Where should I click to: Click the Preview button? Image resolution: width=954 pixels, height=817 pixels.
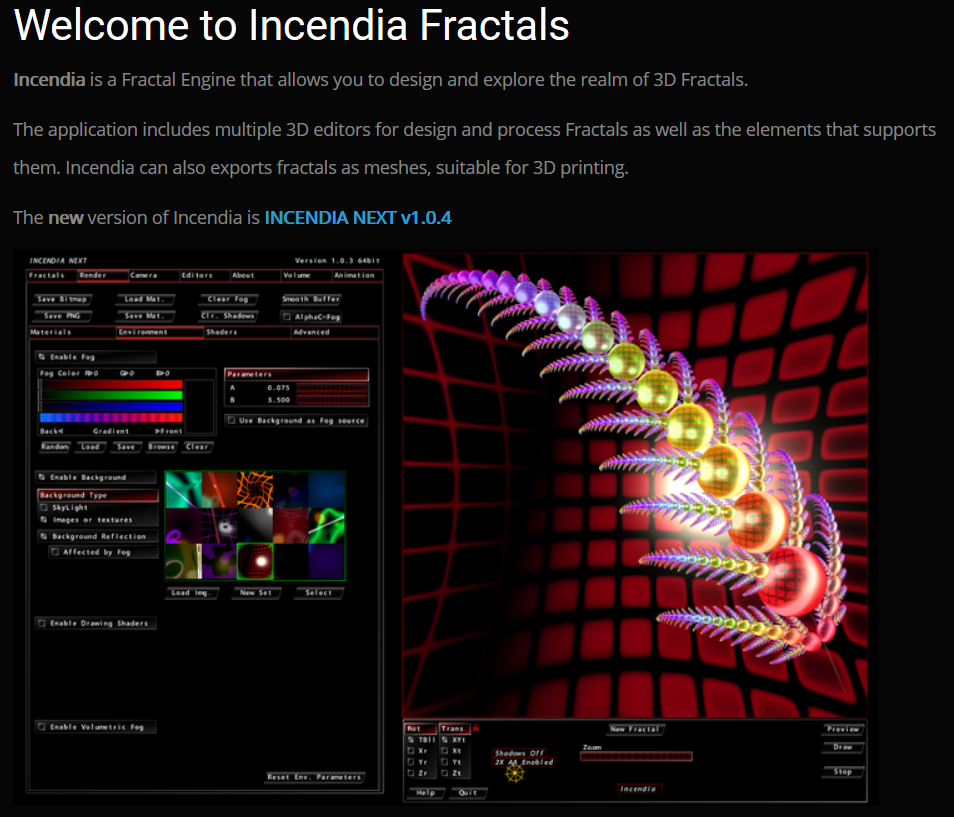pyautogui.click(x=843, y=729)
